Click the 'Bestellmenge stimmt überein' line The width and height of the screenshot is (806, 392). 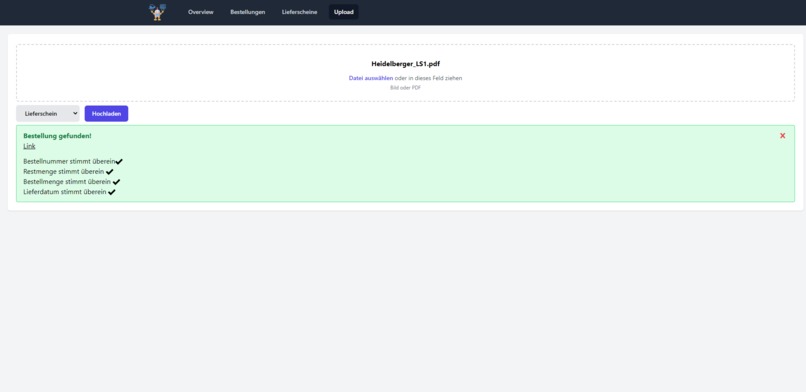point(71,182)
